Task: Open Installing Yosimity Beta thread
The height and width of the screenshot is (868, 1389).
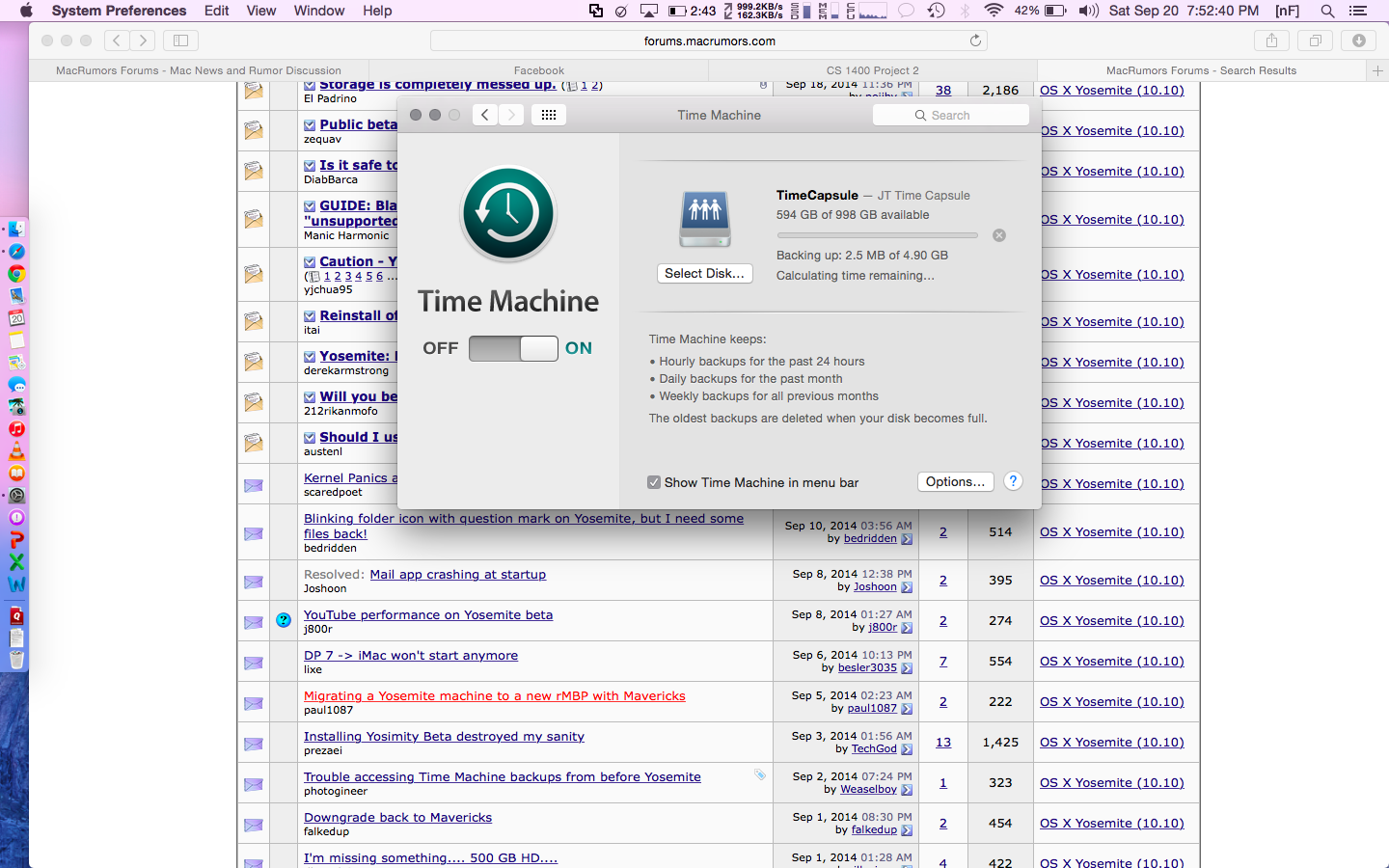Action: click(x=444, y=736)
